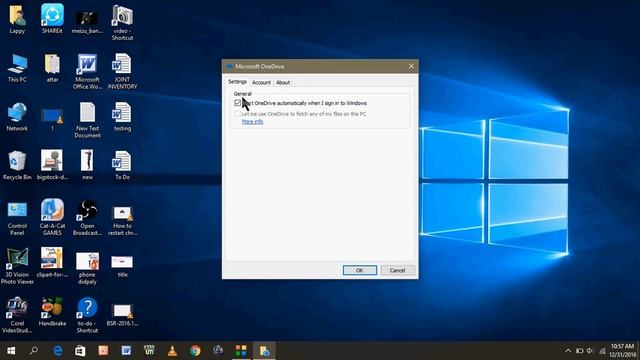Open the JOINT INVENTORY document
This screenshot has width=640, height=360.
tap(122, 71)
